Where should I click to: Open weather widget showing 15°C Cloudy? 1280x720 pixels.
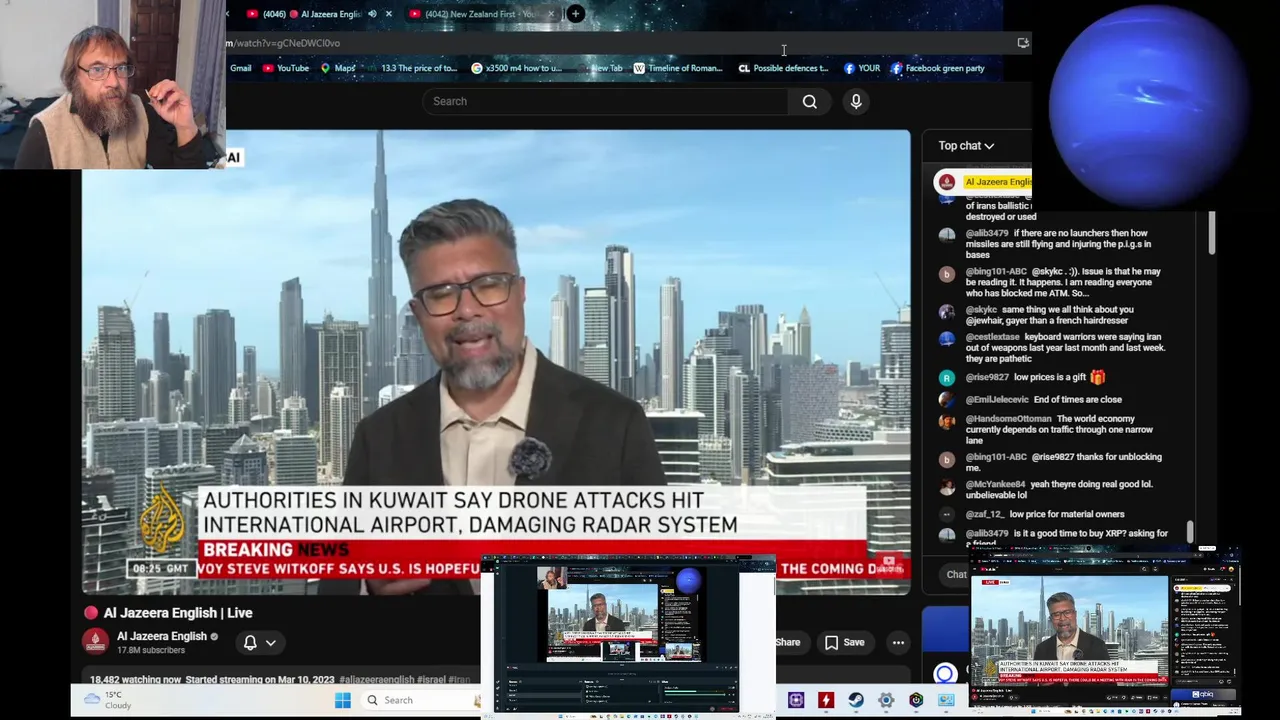pos(109,700)
